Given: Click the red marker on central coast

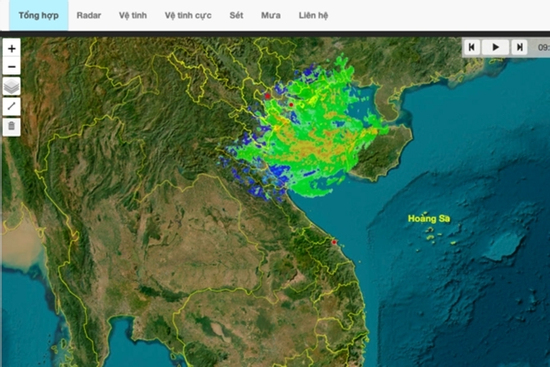Looking at the screenshot, I should pyautogui.click(x=334, y=242).
